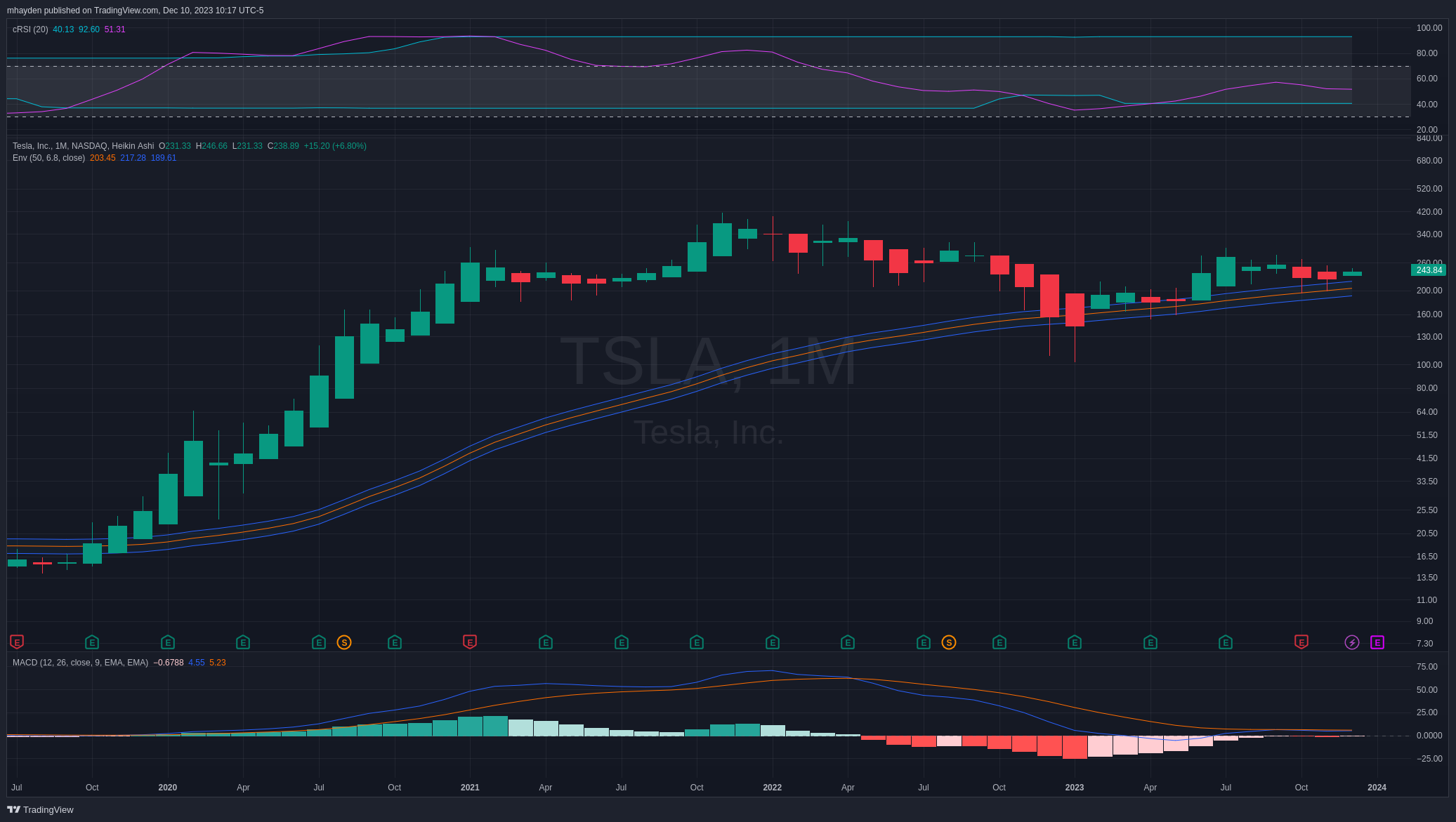The image size is (1456, 822).
Task: Click the red earnings marker above Jul 2019
Action: [17, 642]
